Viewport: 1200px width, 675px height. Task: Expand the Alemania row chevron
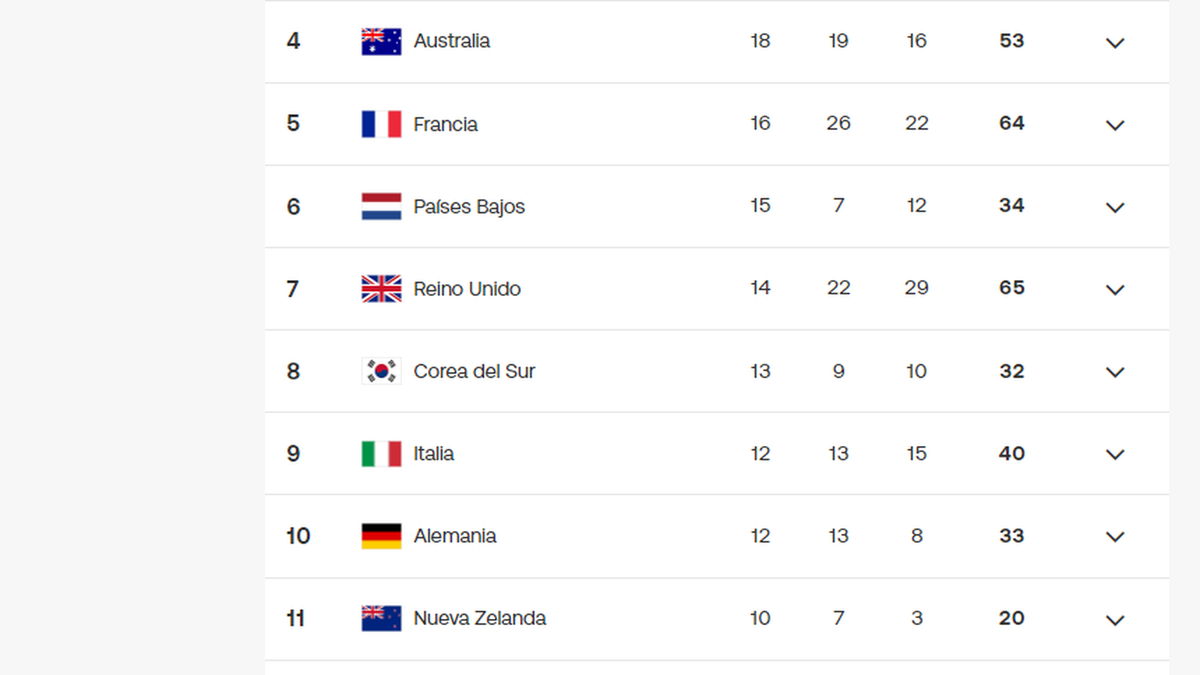1115,537
